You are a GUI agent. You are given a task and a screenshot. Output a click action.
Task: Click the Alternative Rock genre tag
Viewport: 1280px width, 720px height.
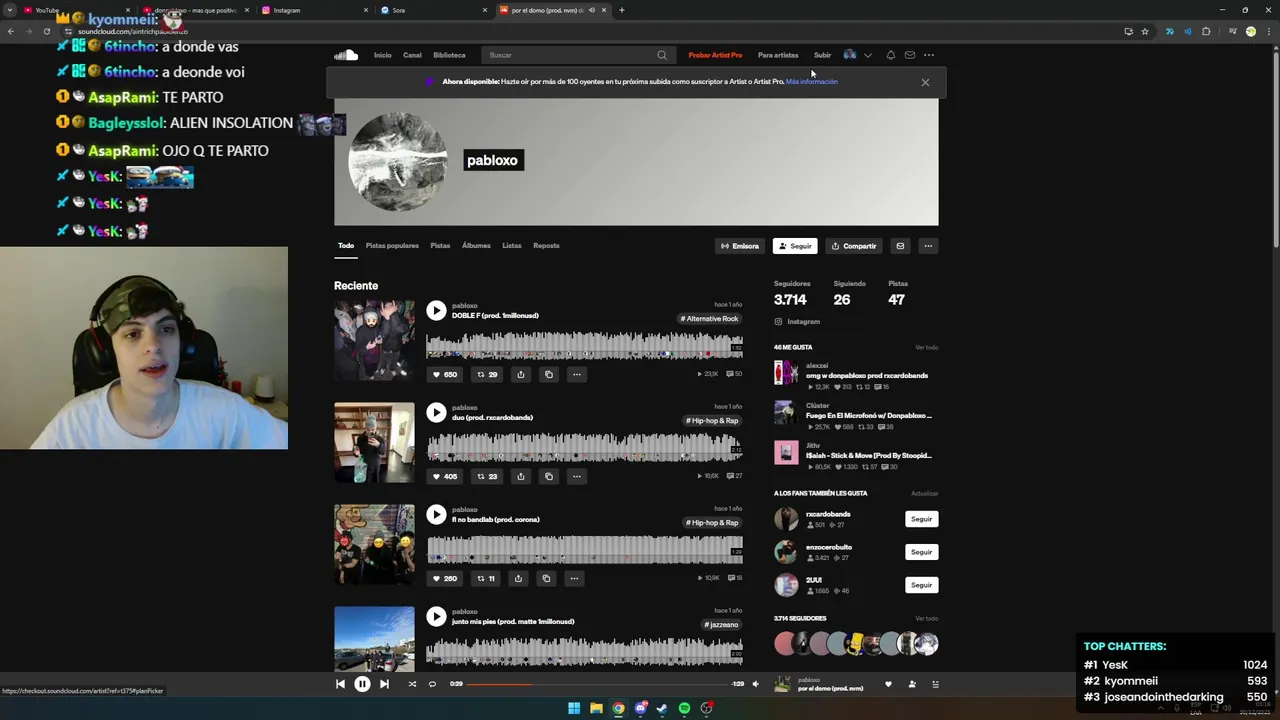click(x=710, y=319)
